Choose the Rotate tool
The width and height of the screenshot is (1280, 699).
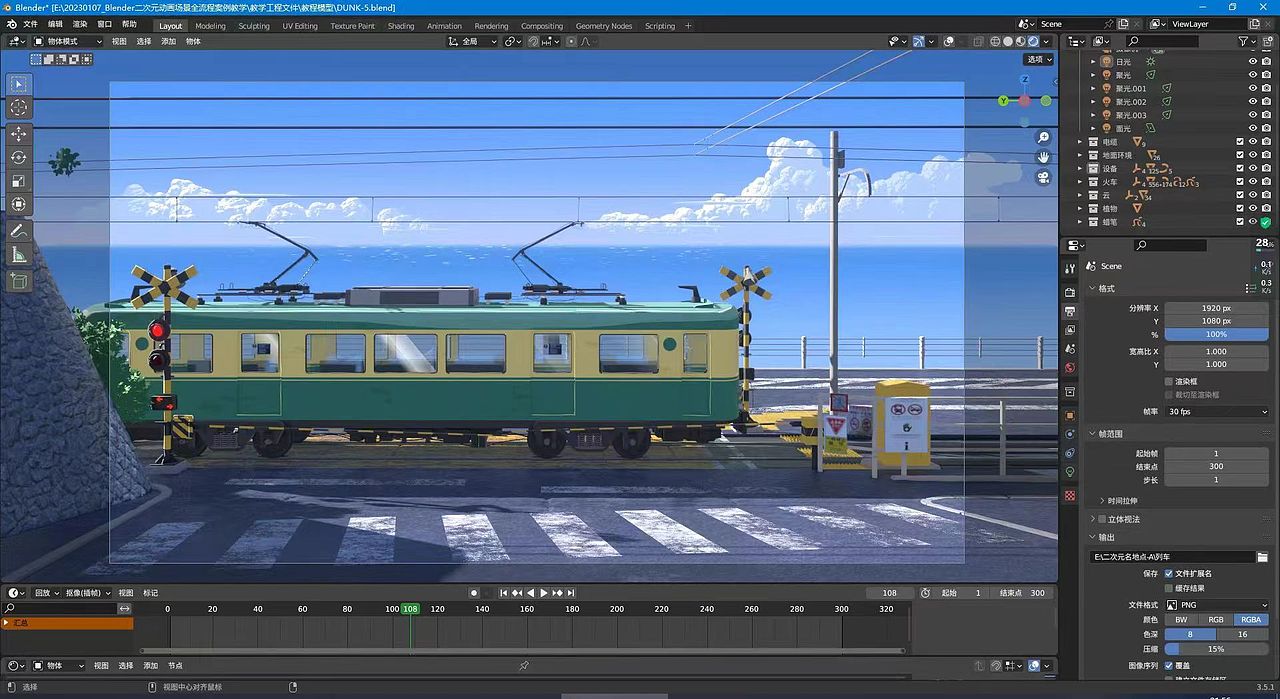[19, 157]
